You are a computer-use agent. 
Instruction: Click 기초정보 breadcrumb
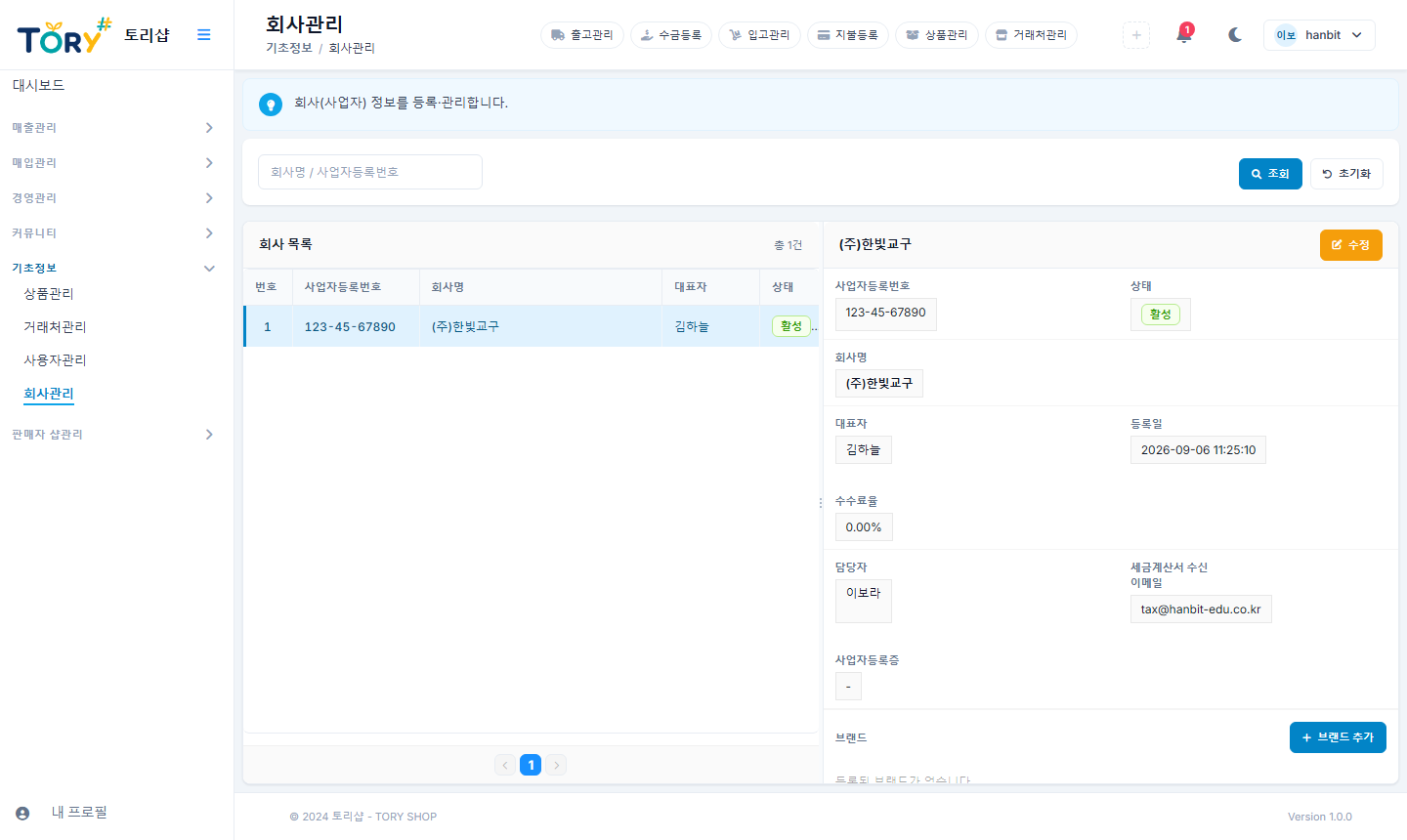(x=289, y=48)
